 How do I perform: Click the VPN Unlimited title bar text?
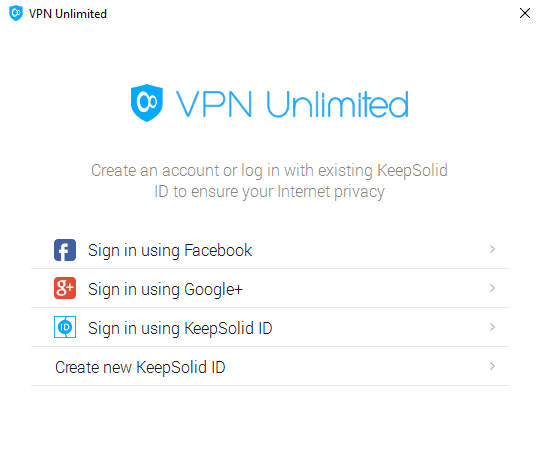(68, 14)
